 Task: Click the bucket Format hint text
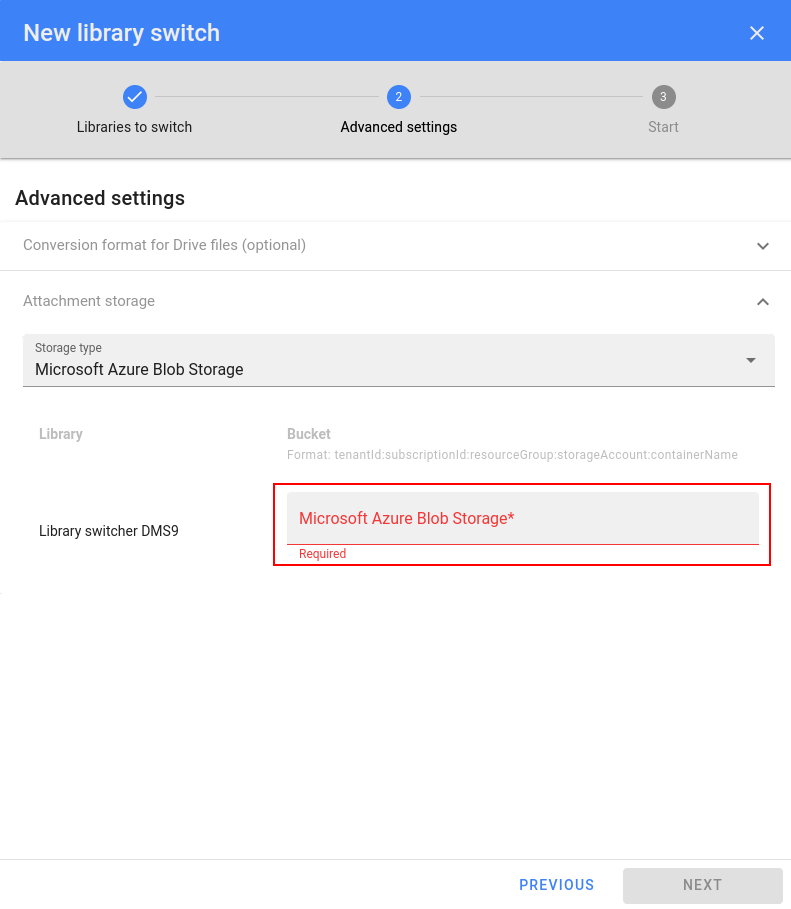coord(512,454)
